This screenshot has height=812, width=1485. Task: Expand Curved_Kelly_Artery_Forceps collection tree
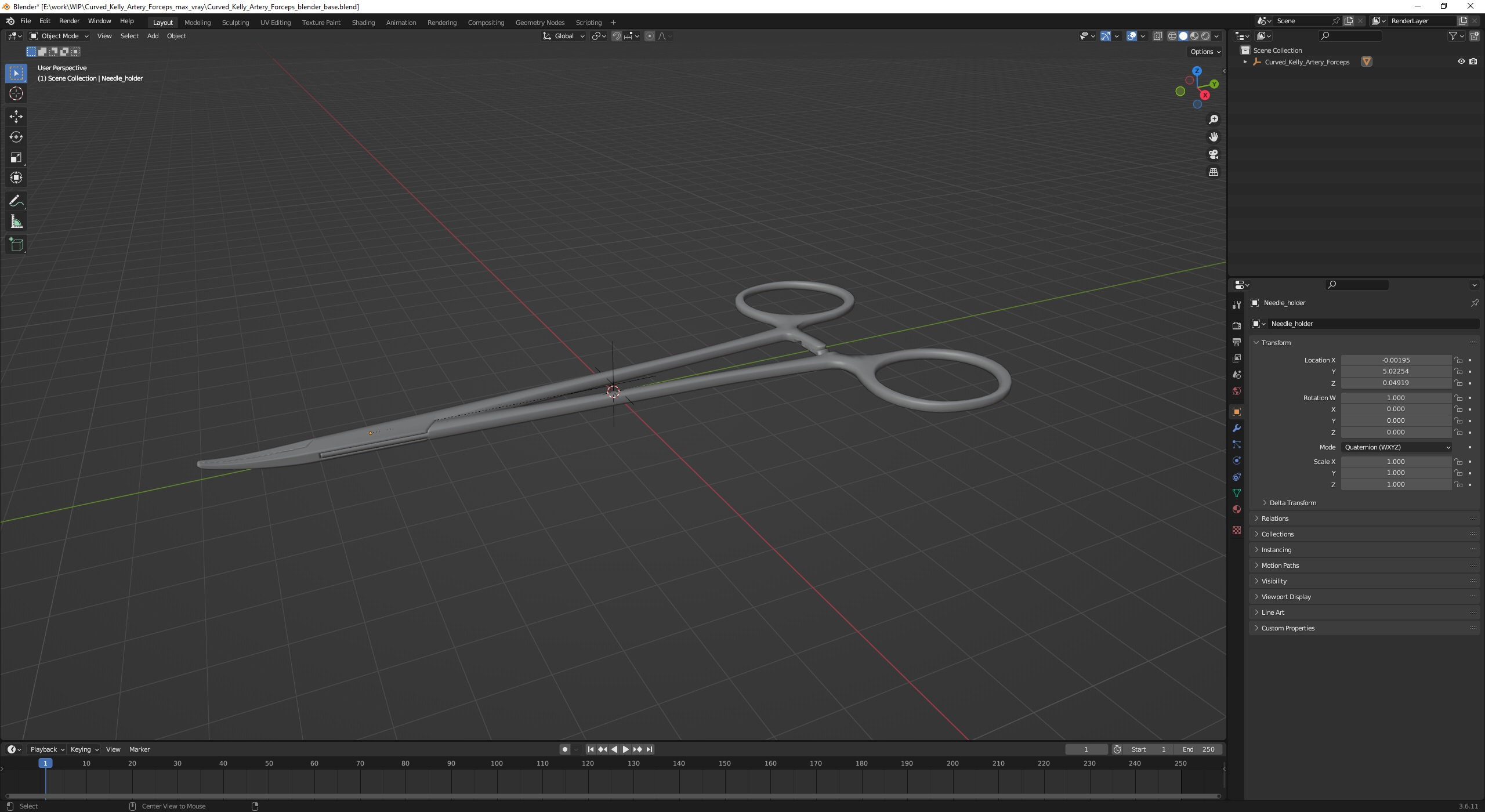click(x=1245, y=62)
